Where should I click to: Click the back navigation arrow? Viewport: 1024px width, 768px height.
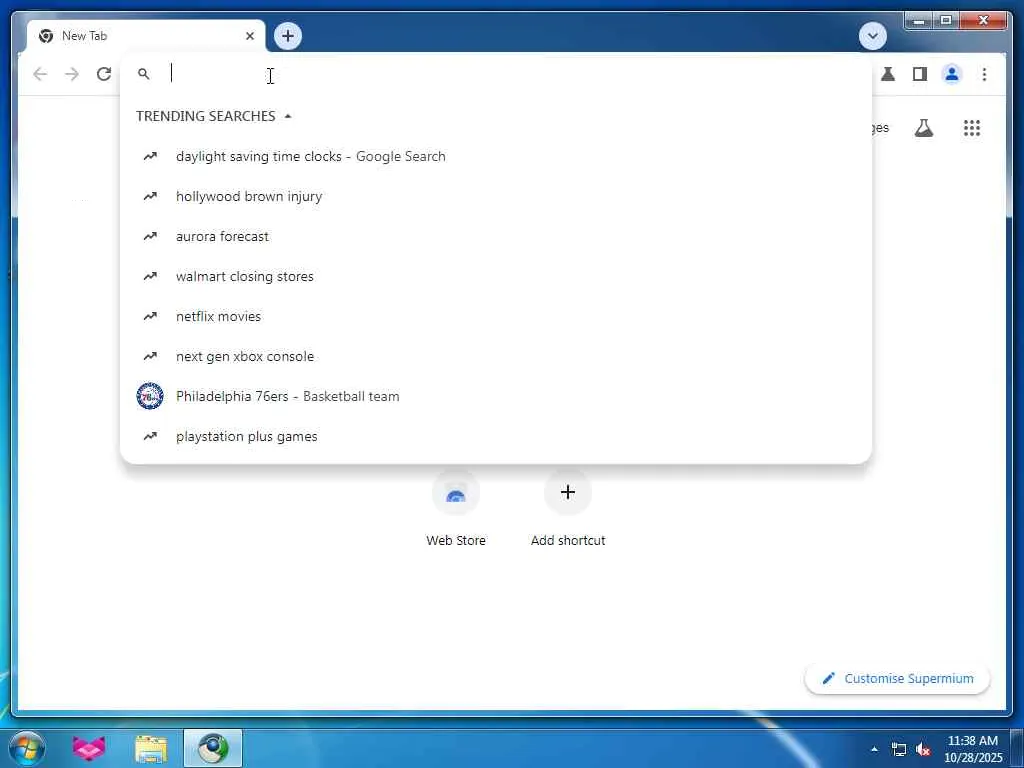pos(40,74)
